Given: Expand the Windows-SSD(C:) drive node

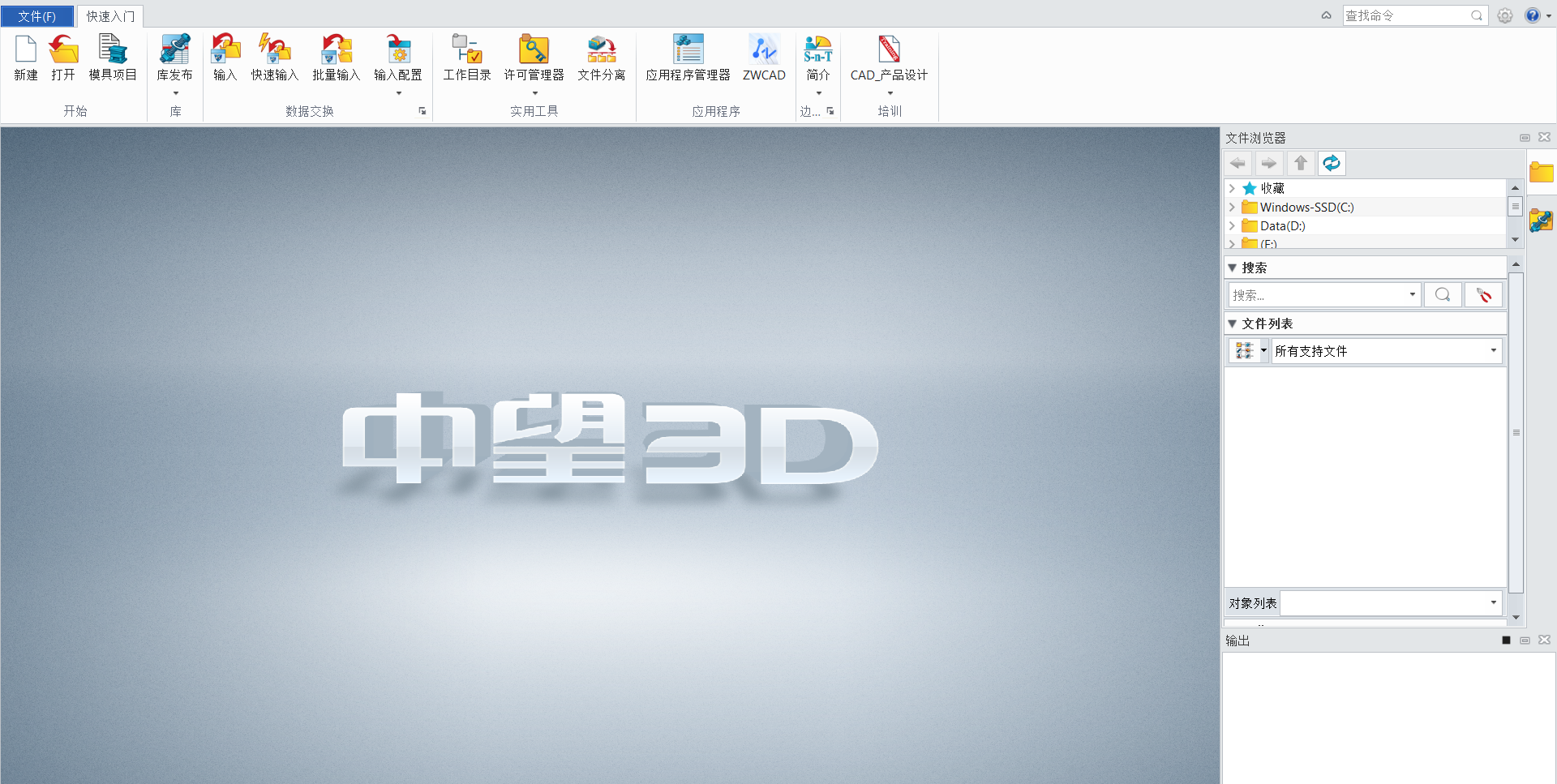Looking at the screenshot, I should 1232,207.
